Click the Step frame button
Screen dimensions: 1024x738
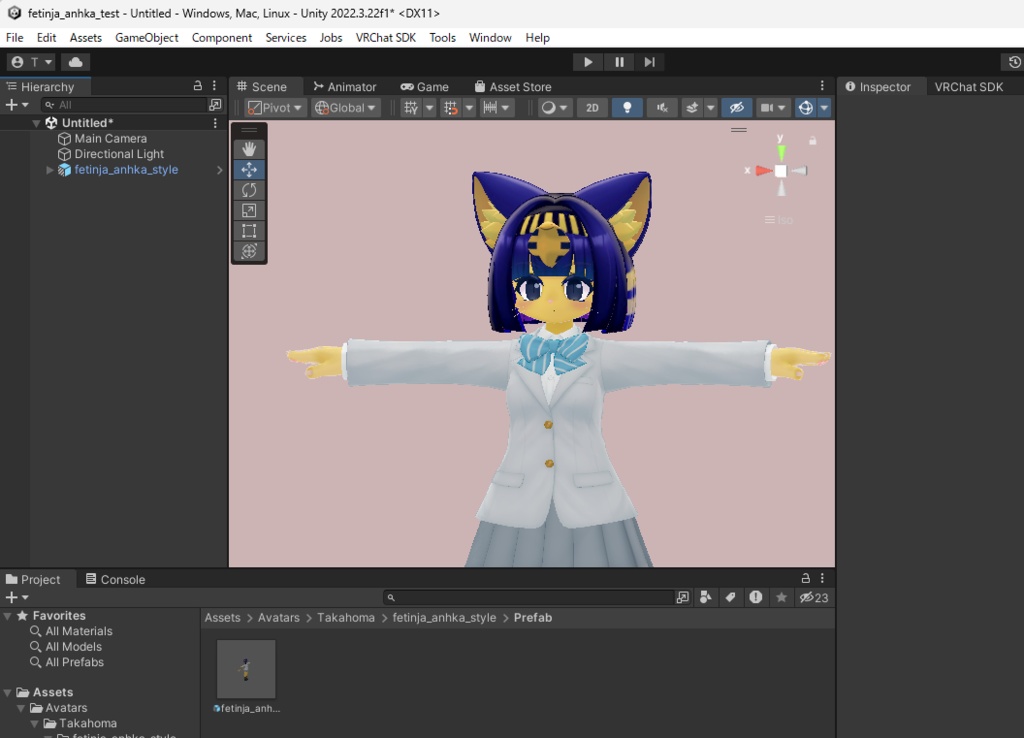pyautogui.click(x=649, y=62)
